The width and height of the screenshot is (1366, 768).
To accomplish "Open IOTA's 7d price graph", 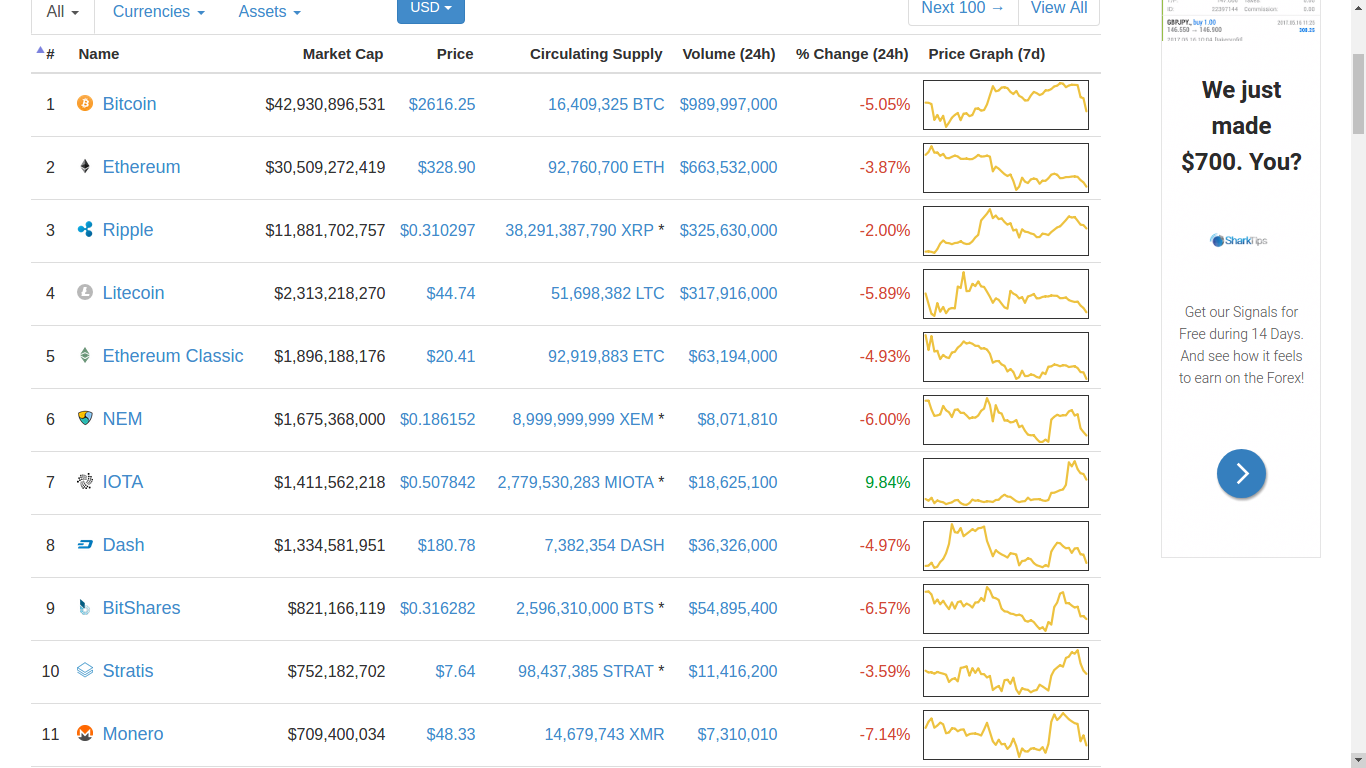I will (x=1006, y=483).
